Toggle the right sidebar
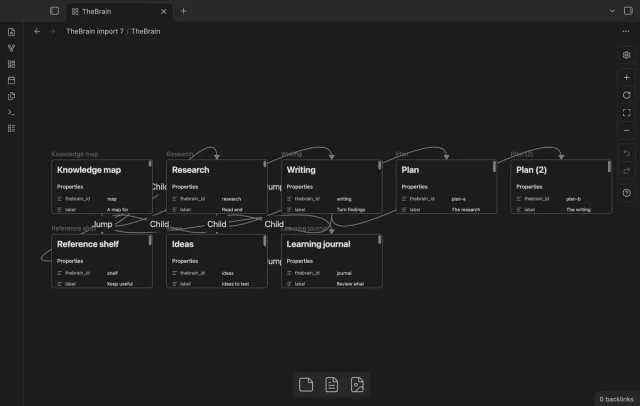This screenshot has height=406, width=640. click(x=628, y=11)
